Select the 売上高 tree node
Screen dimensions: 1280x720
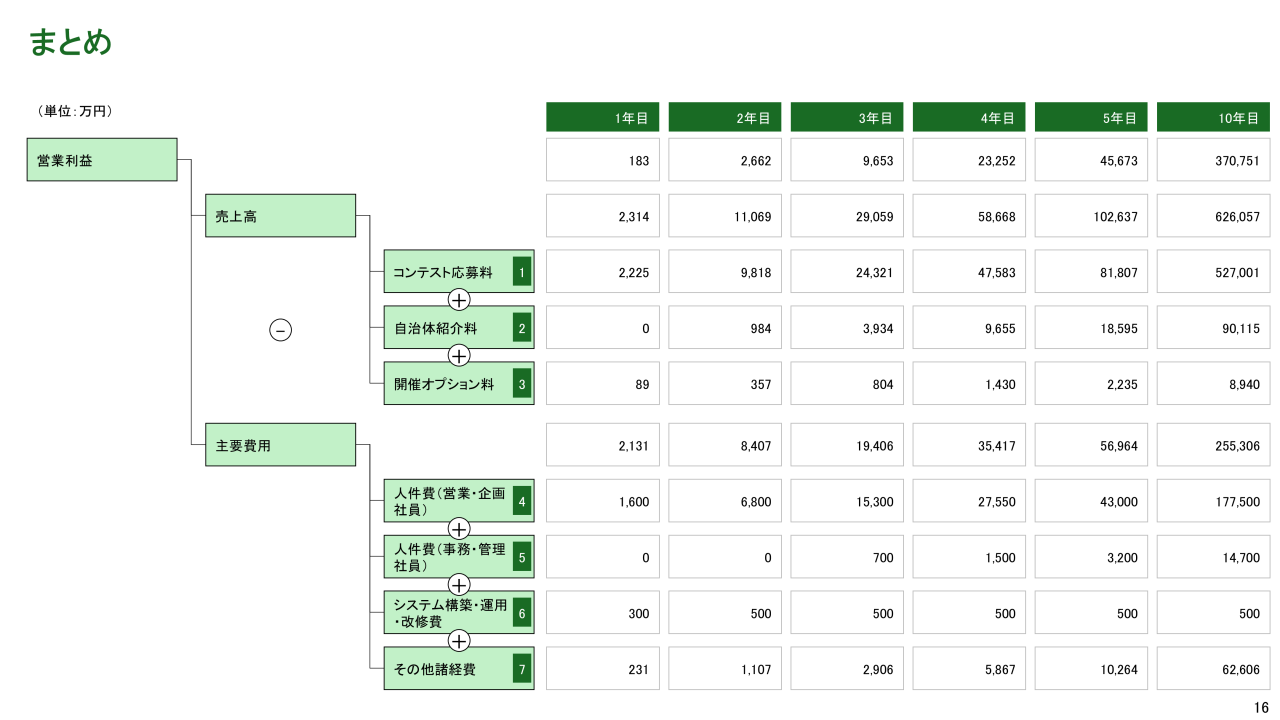[280, 216]
